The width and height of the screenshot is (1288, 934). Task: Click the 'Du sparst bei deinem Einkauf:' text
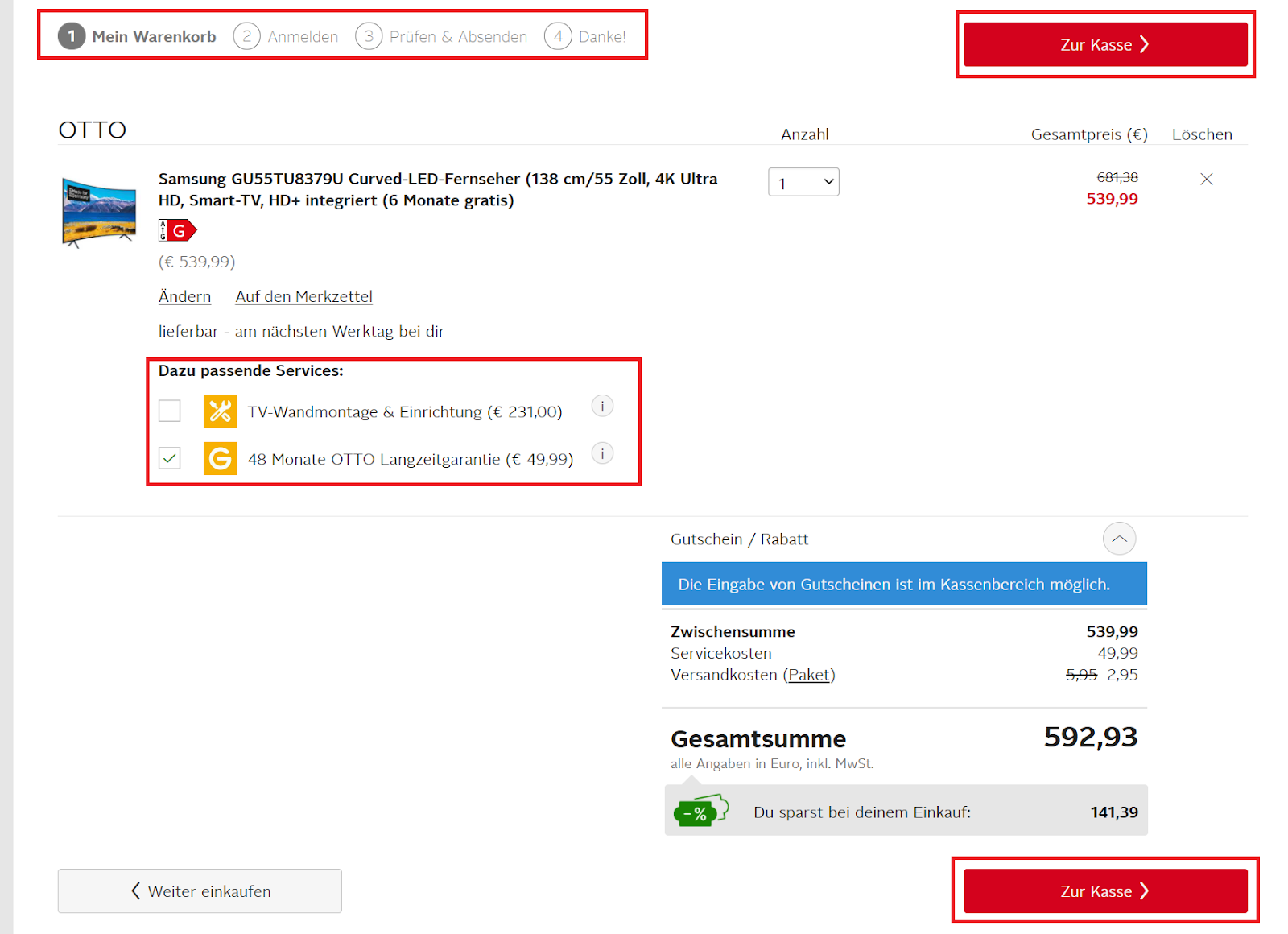(862, 812)
